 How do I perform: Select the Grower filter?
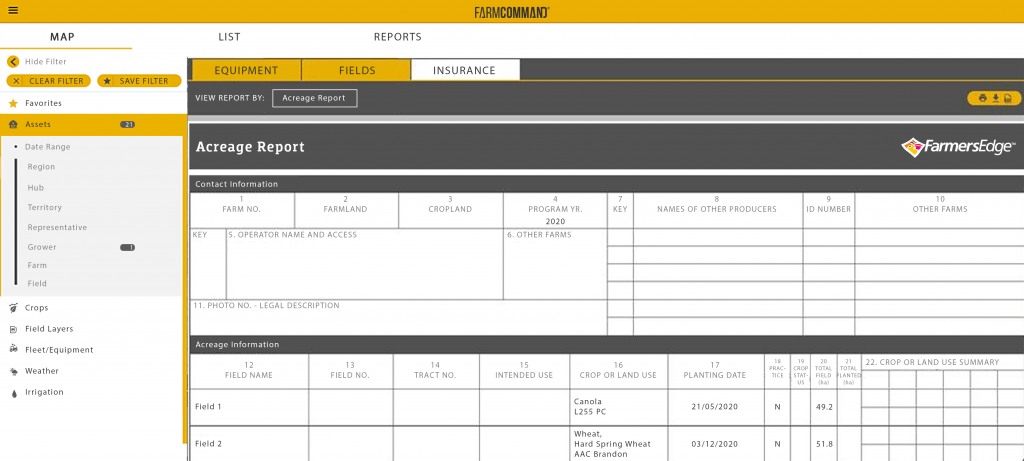tap(42, 247)
